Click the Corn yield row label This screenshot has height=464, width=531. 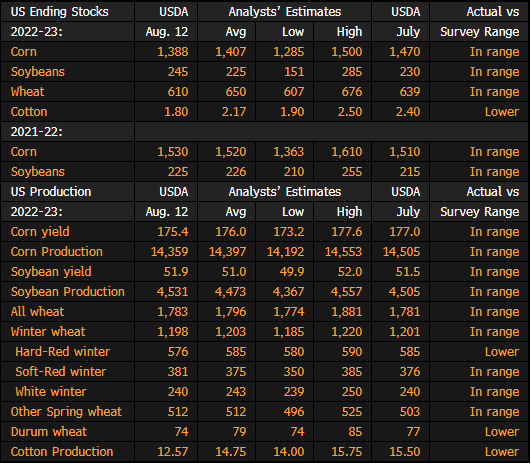40,232
